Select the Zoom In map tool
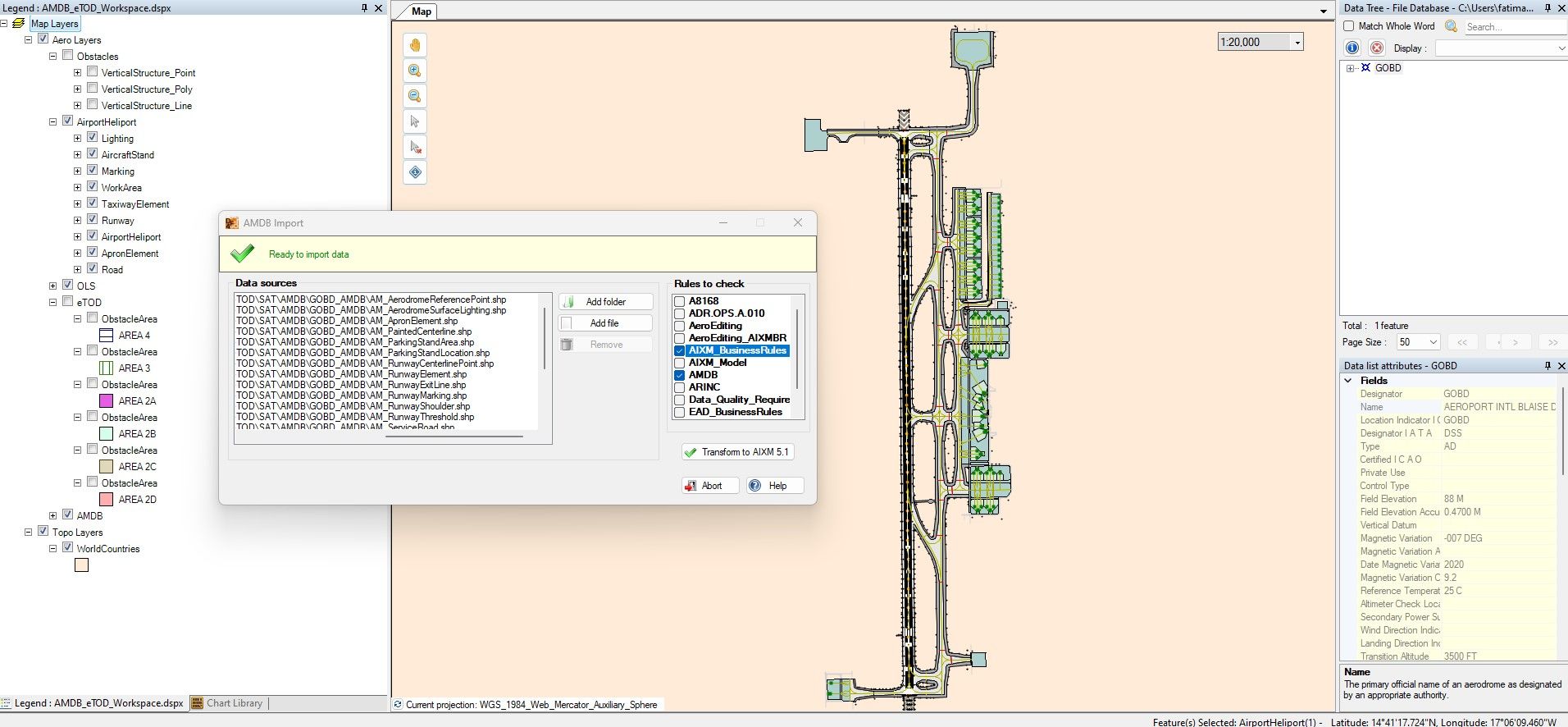 (x=415, y=71)
